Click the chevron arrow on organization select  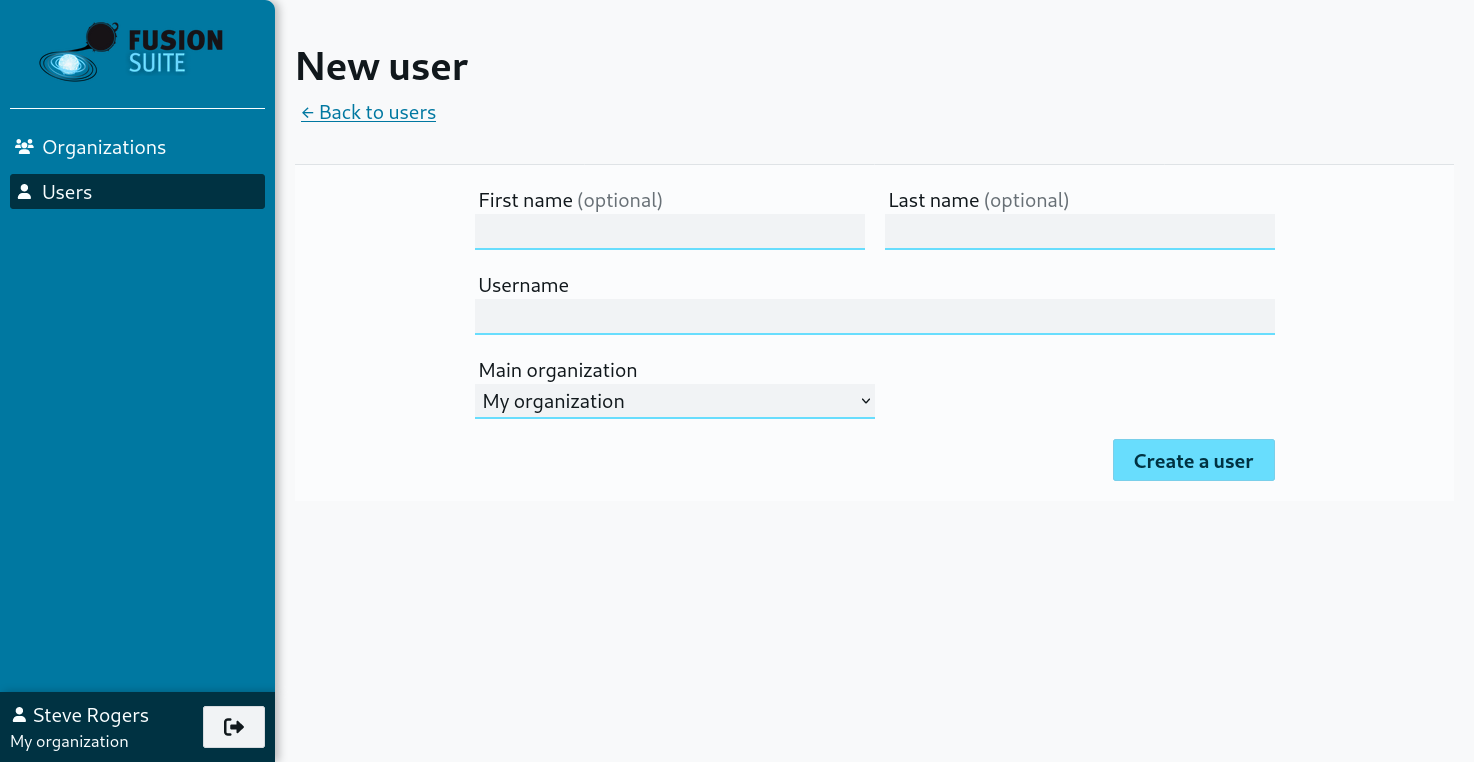click(x=865, y=401)
